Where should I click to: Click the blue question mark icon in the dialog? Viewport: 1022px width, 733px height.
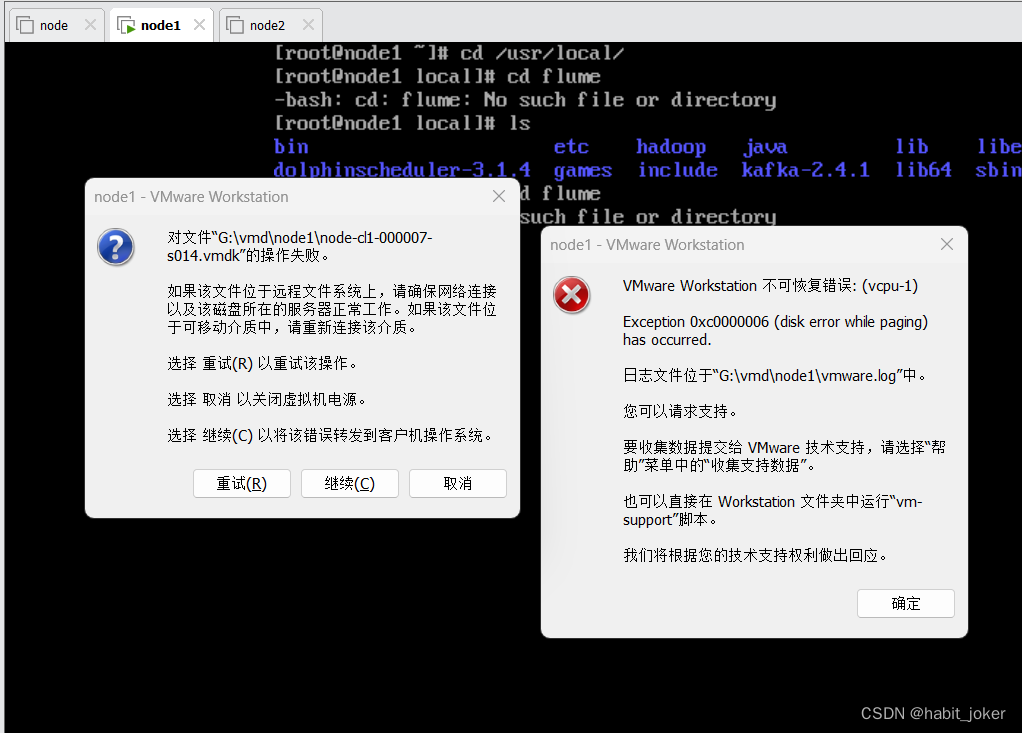[115, 248]
